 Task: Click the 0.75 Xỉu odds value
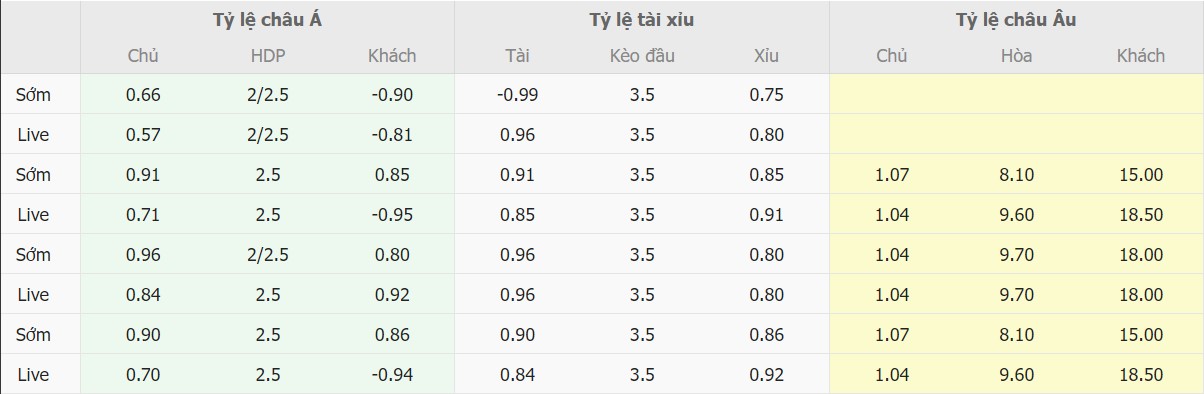[766, 95]
